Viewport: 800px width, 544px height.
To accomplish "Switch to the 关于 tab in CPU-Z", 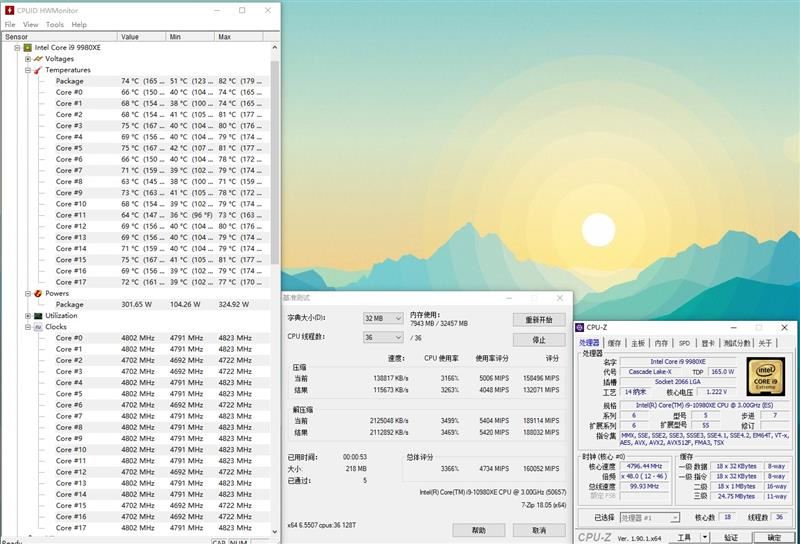I will 765,343.
